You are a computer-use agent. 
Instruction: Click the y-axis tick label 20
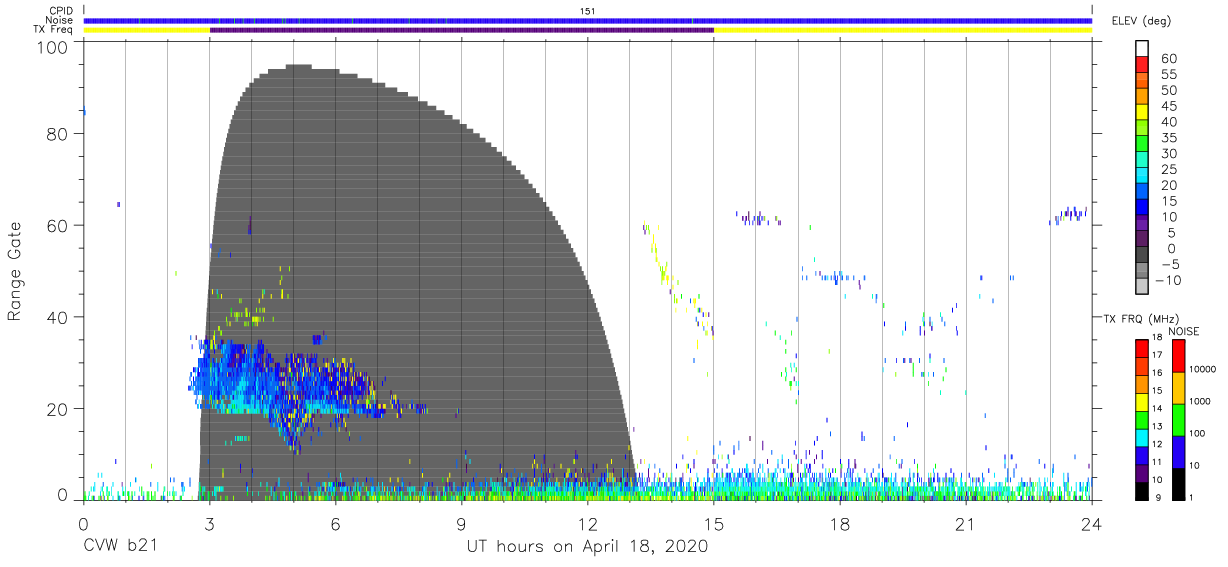coord(59,408)
